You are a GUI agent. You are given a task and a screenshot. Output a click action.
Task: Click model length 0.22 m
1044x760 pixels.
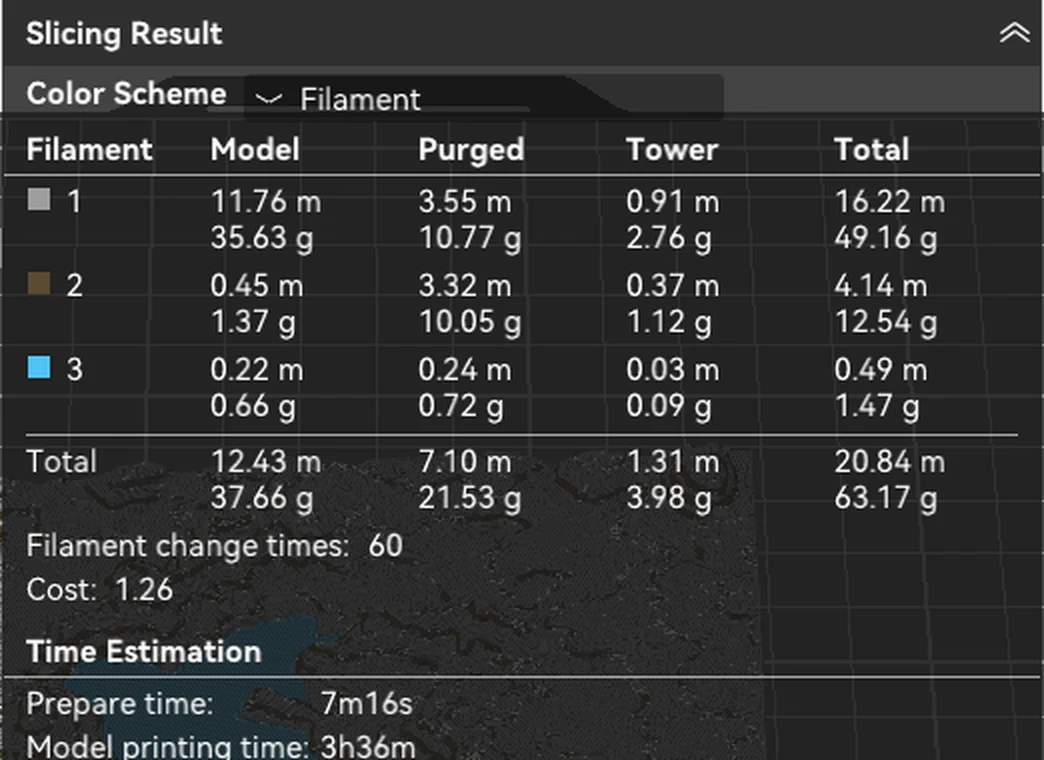[257, 370]
